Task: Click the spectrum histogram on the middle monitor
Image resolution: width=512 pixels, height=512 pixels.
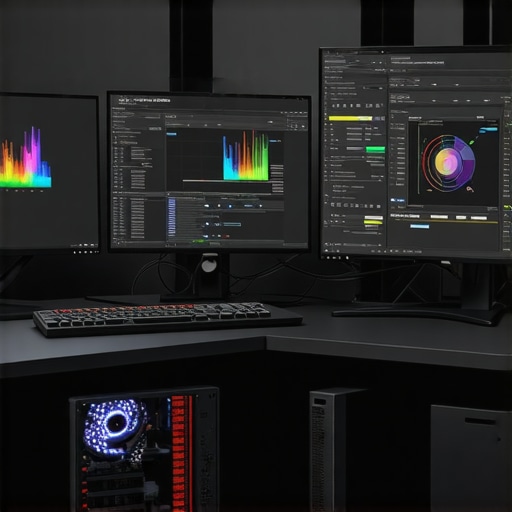Action: tap(246, 156)
